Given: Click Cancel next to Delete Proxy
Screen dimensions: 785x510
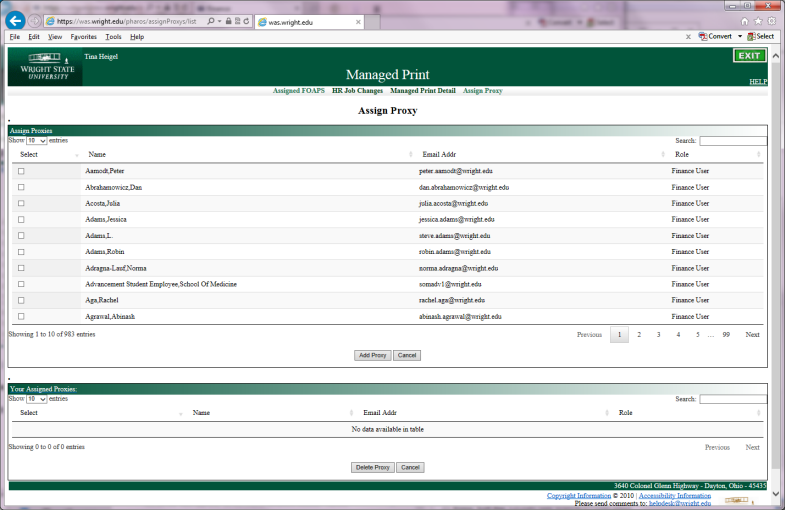Looking at the screenshot, I should click(x=410, y=467).
